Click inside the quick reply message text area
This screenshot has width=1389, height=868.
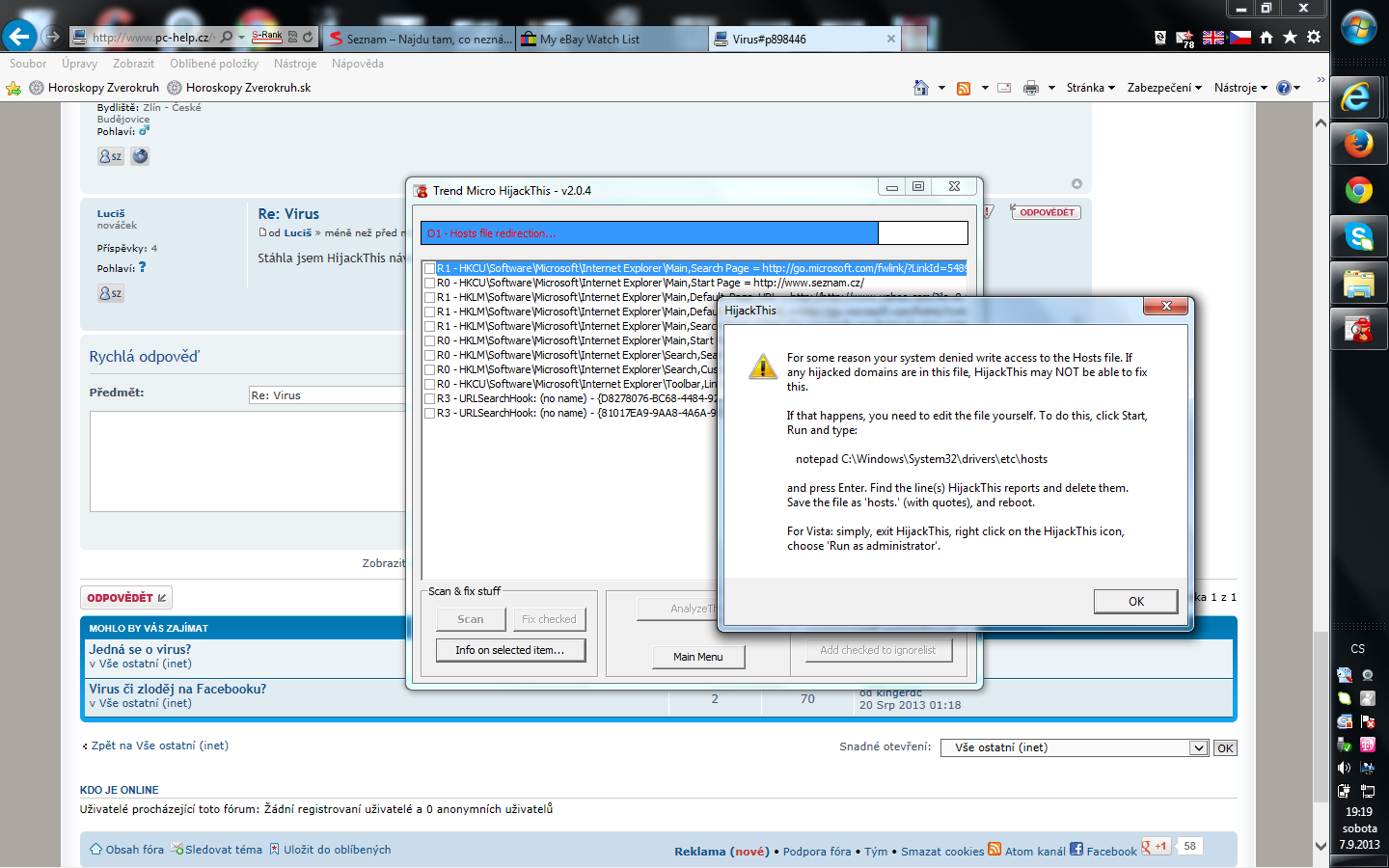[249, 462]
